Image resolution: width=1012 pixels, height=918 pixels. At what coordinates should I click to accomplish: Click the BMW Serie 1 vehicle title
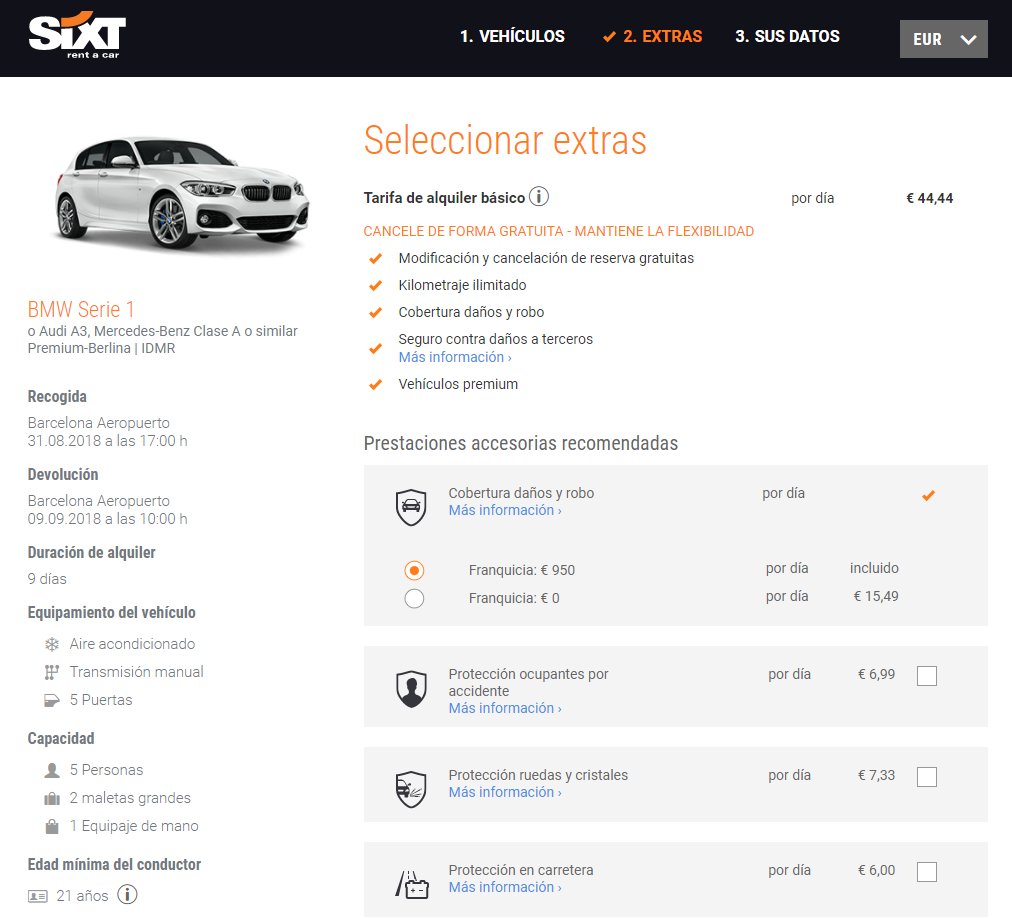pyautogui.click(x=81, y=309)
